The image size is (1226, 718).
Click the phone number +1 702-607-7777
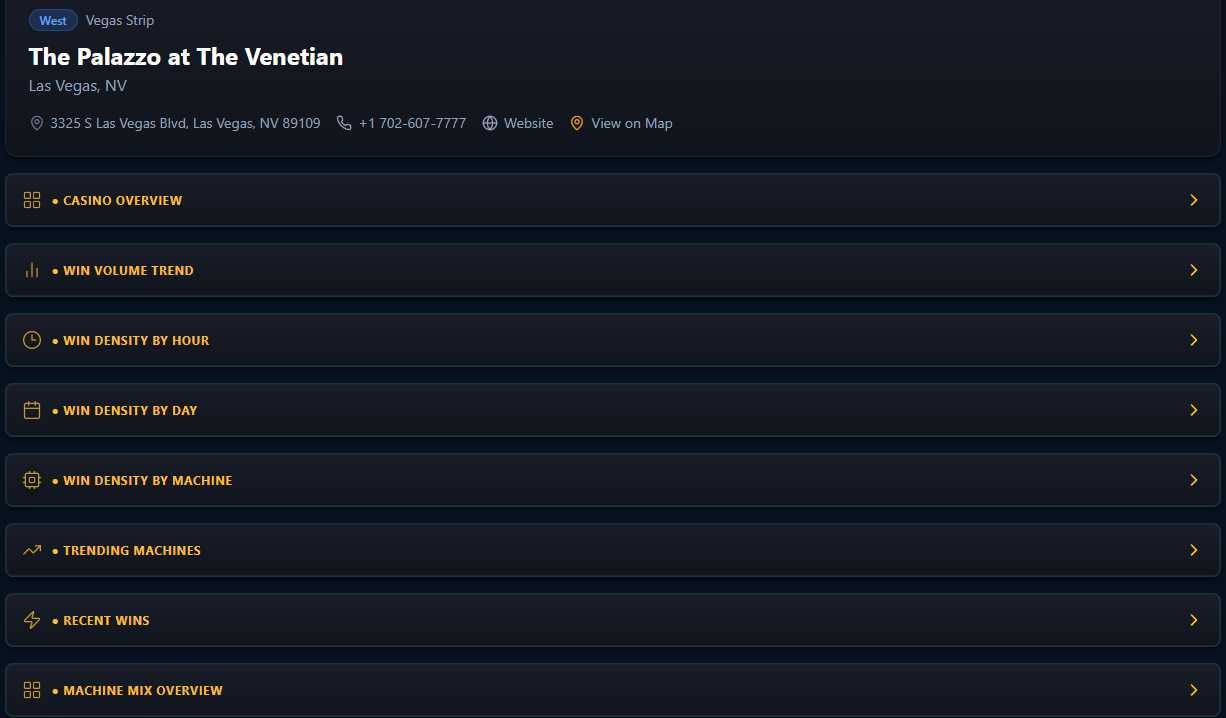[412, 123]
